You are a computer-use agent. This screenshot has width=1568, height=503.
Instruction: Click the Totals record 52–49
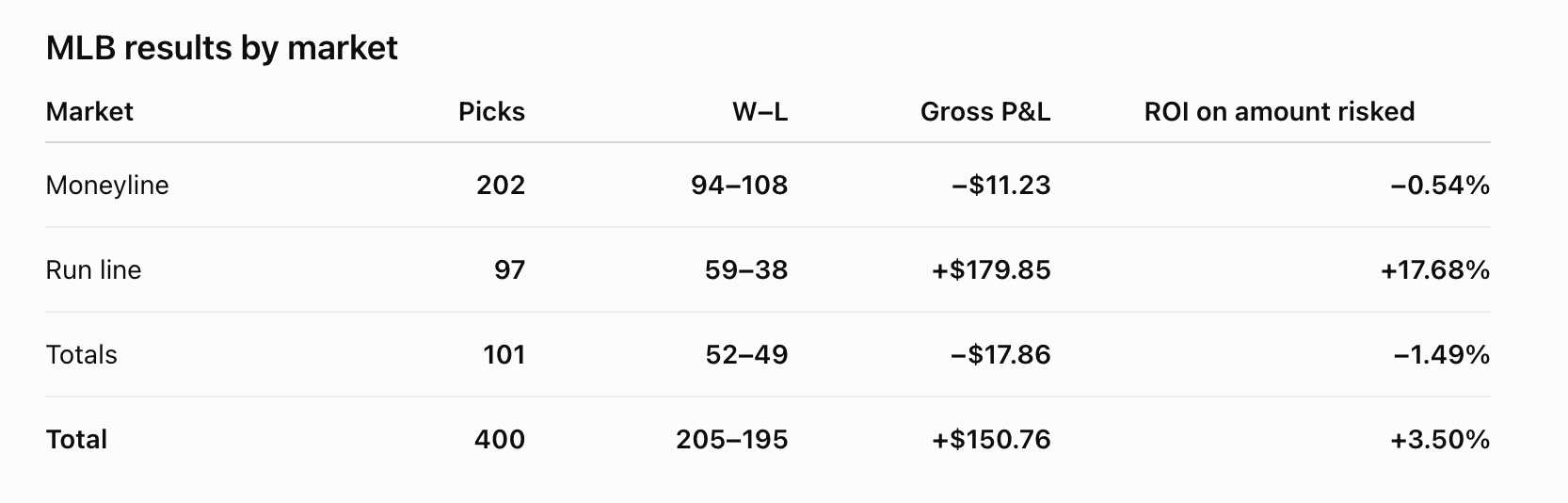[746, 355]
